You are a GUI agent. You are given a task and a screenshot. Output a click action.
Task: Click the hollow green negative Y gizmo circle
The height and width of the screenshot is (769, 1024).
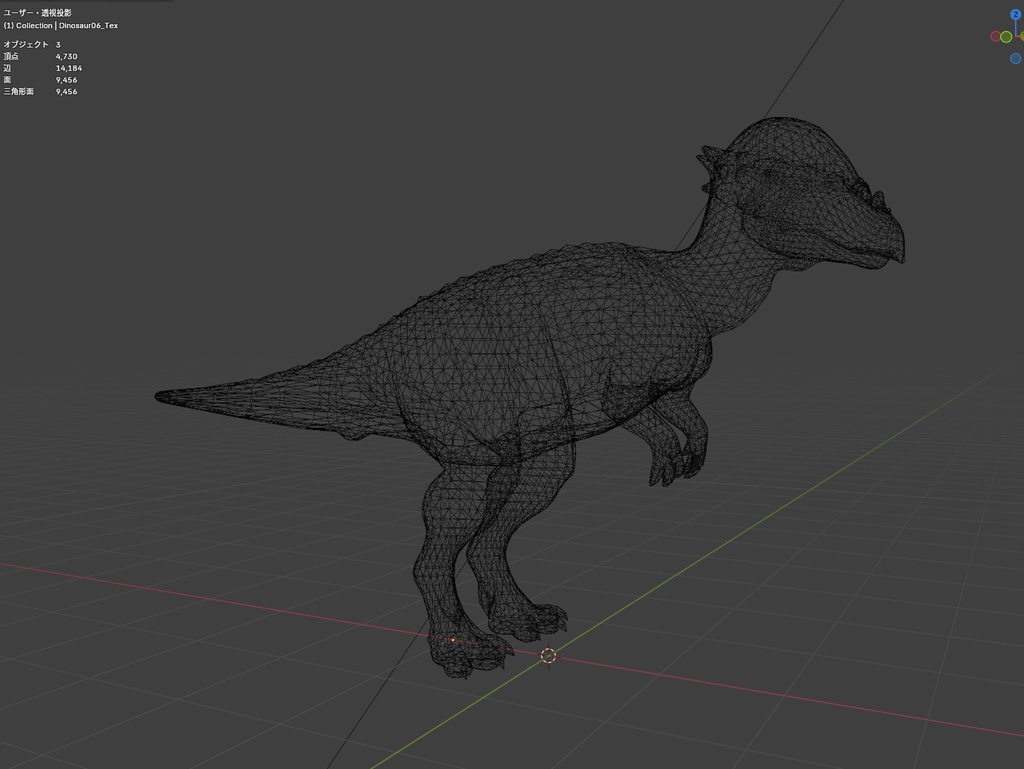[1006, 37]
